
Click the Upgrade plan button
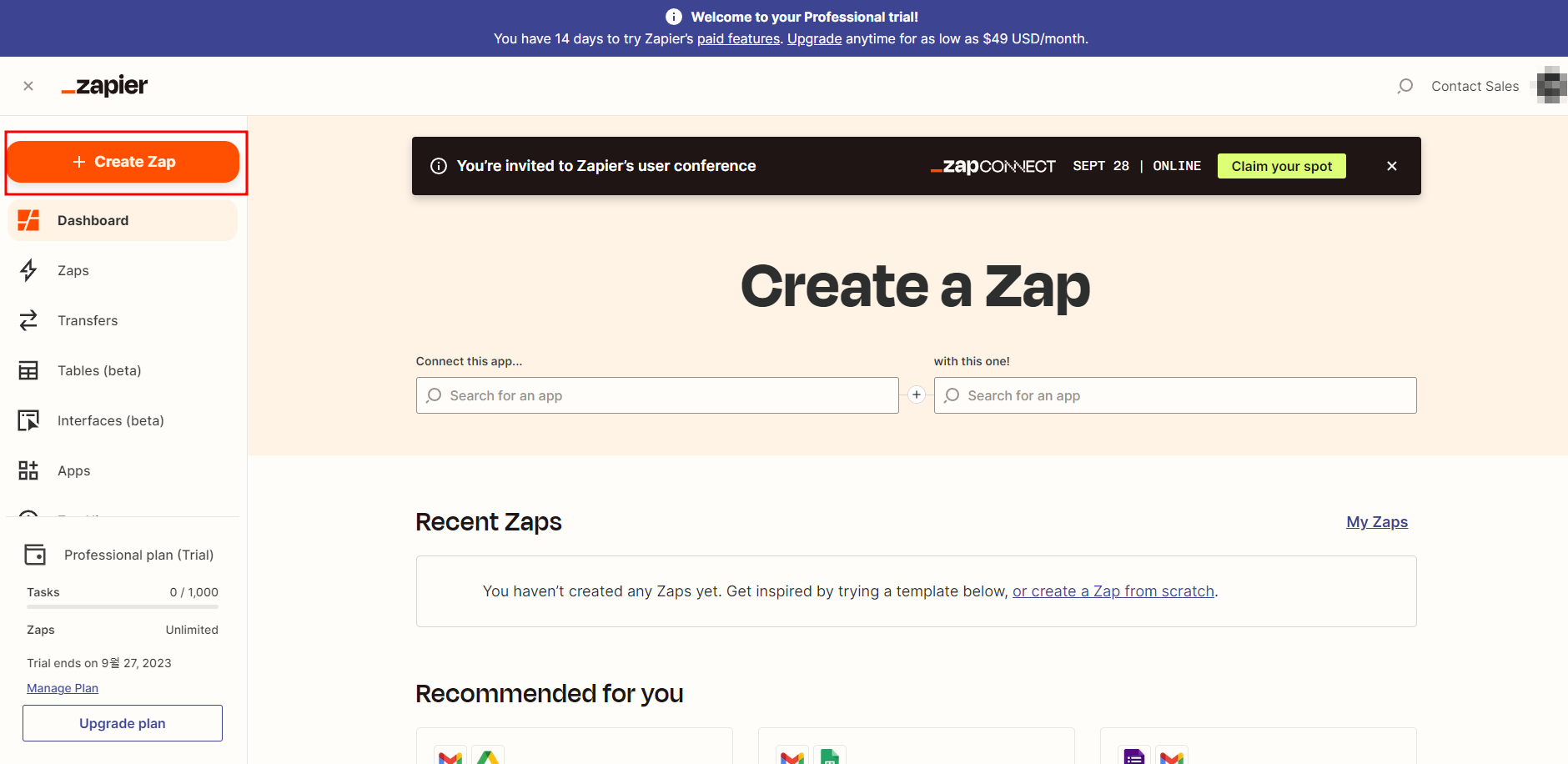pyautogui.click(x=123, y=723)
